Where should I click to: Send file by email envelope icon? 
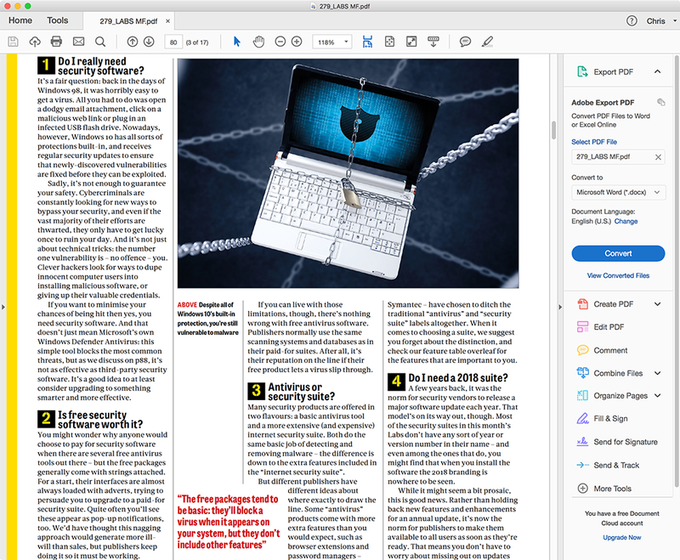pos(78,42)
